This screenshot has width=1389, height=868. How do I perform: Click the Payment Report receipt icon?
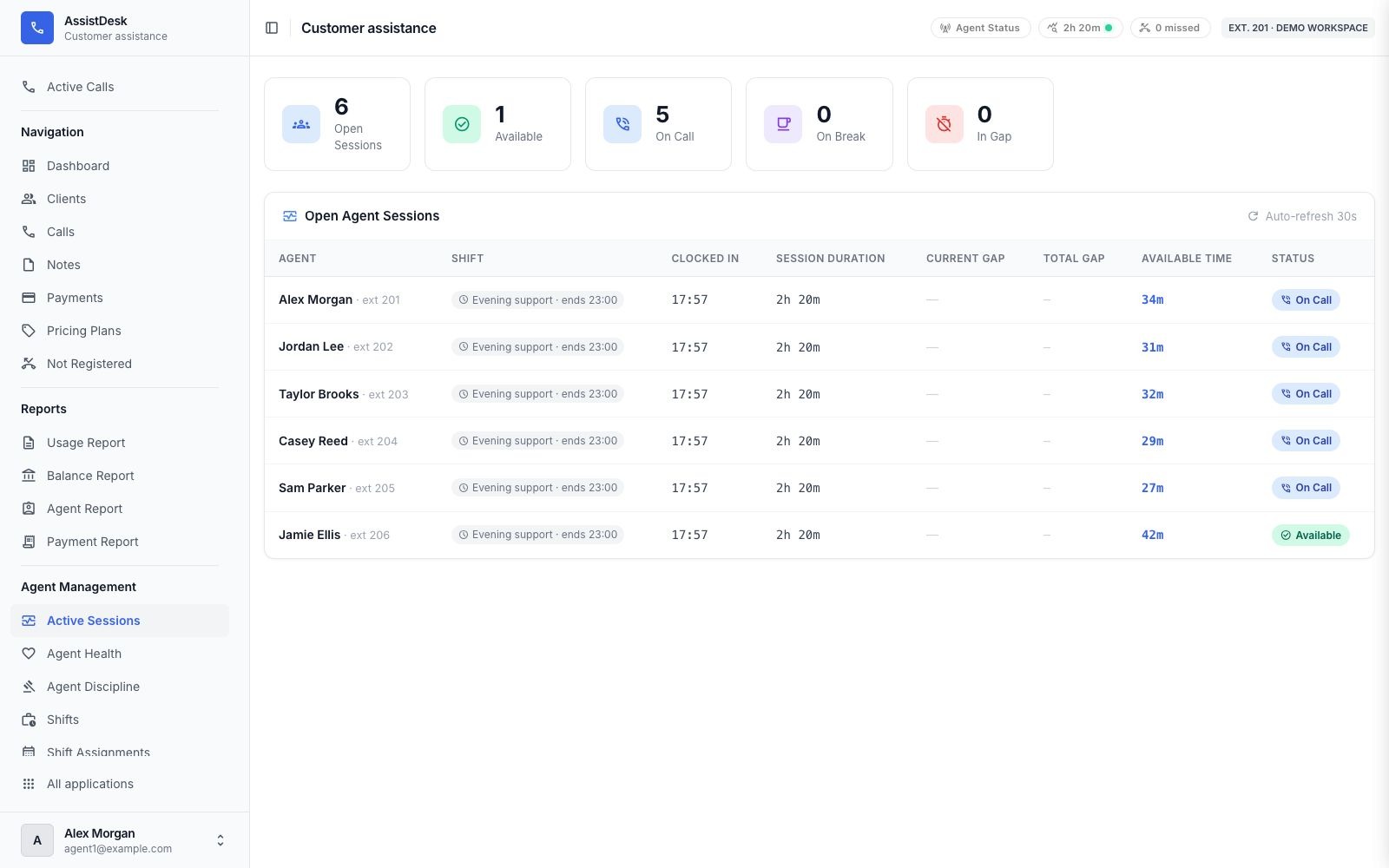click(x=29, y=542)
